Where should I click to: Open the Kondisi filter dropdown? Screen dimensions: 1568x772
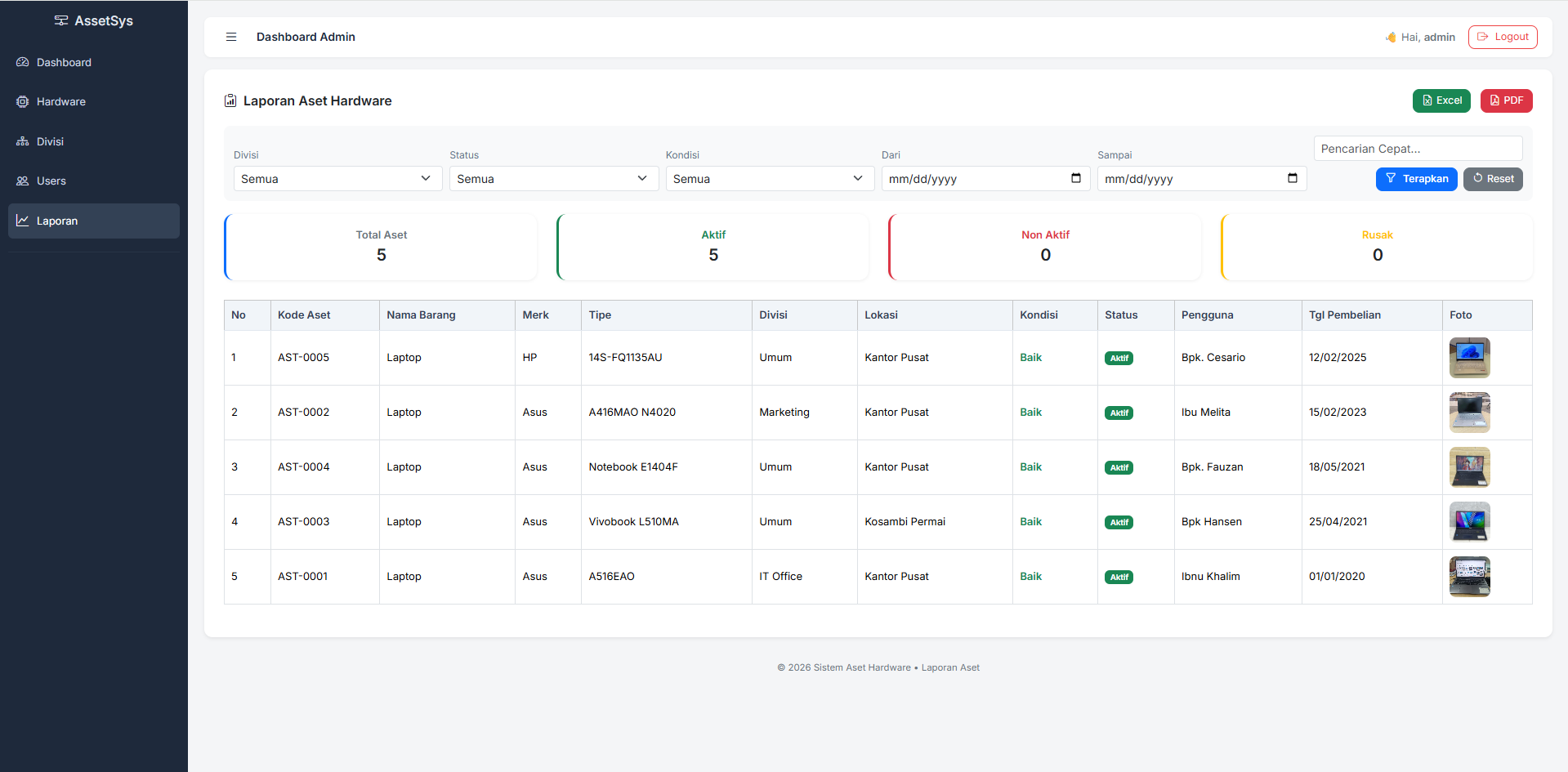click(769, 179)
